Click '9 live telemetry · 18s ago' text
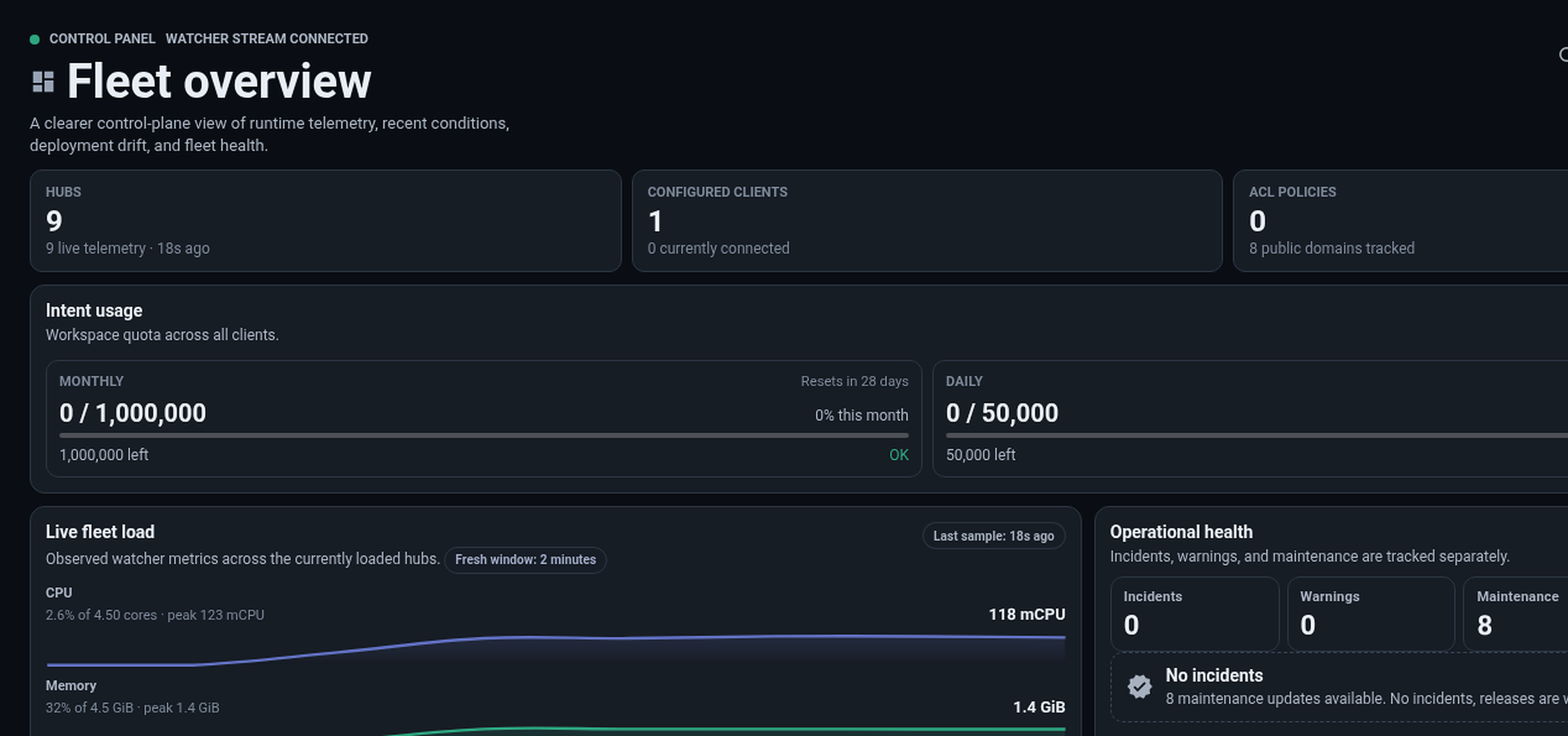 127,249
